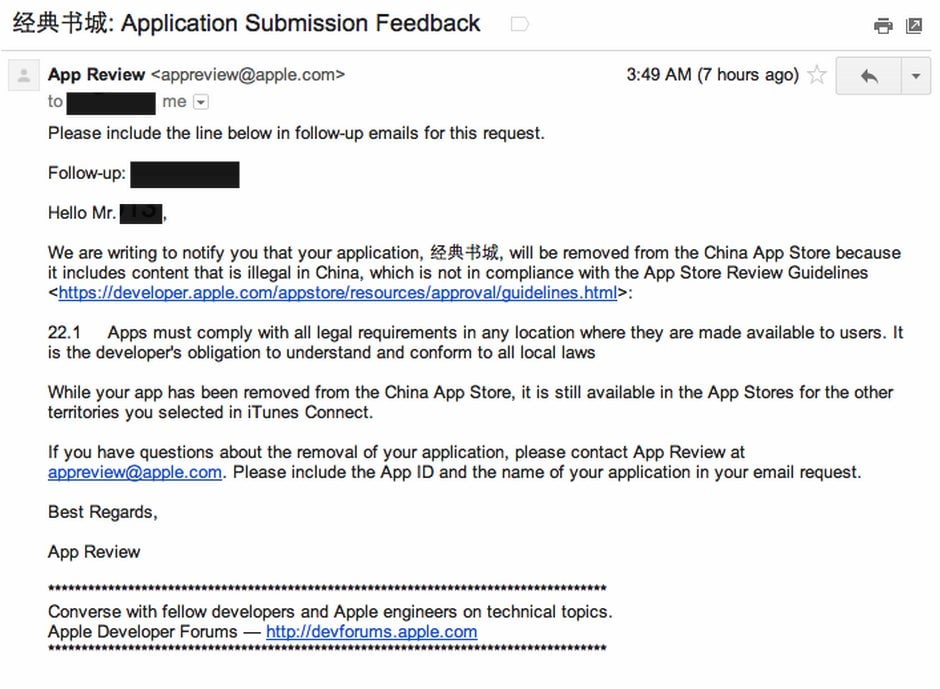940x689 pixels.
Task: Click the appreview@apple.com email link
Action: (135, 473)
